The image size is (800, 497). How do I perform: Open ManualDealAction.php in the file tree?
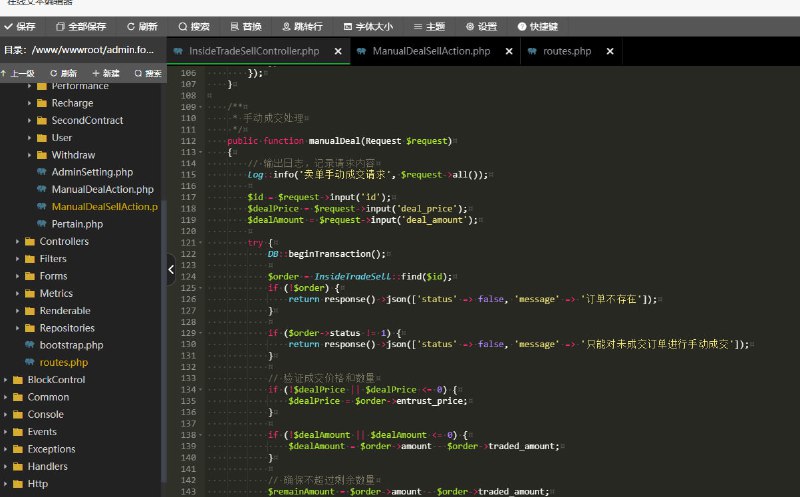click(103, 189)
